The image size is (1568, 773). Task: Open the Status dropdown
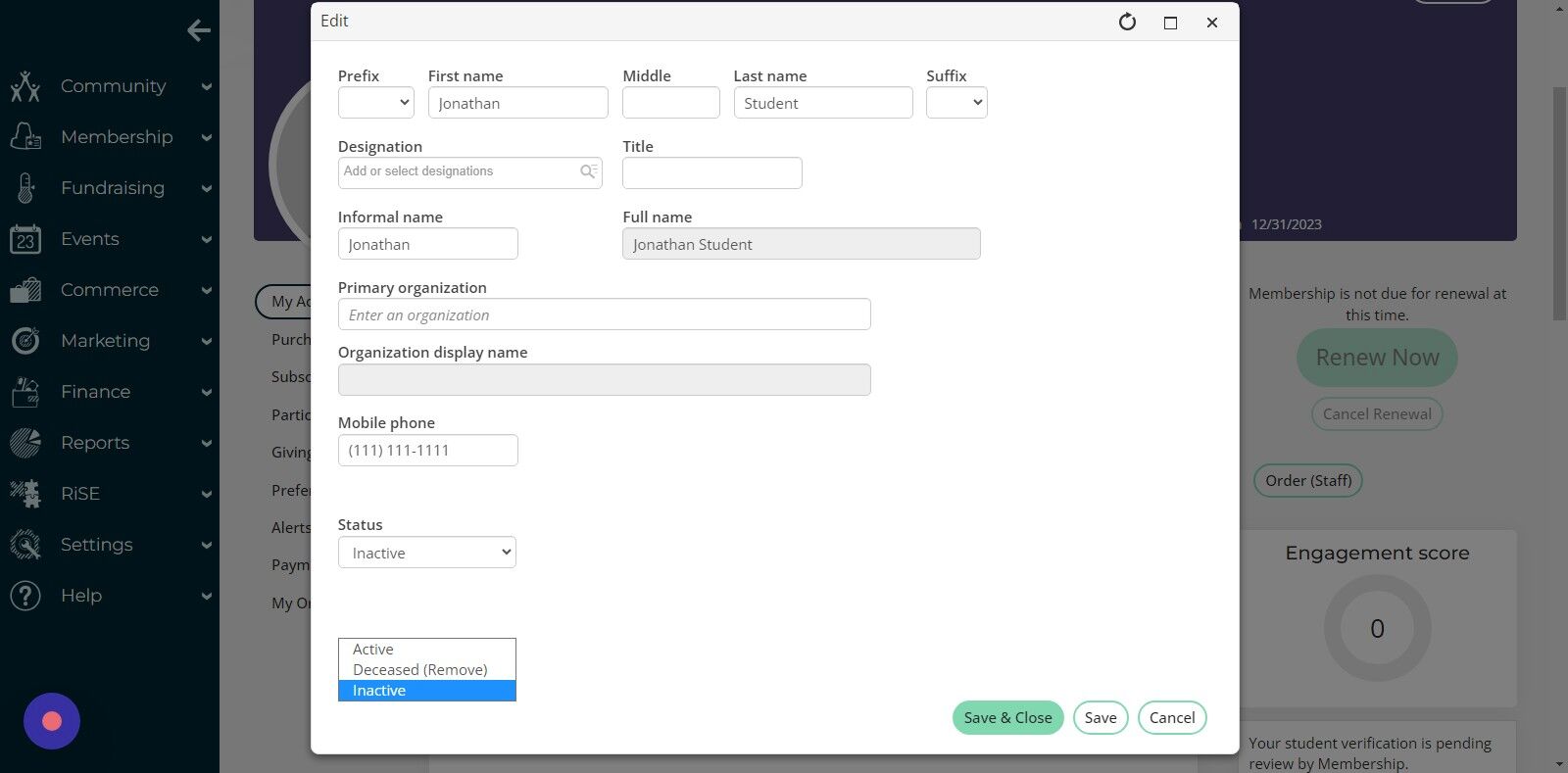click(427, 553)
